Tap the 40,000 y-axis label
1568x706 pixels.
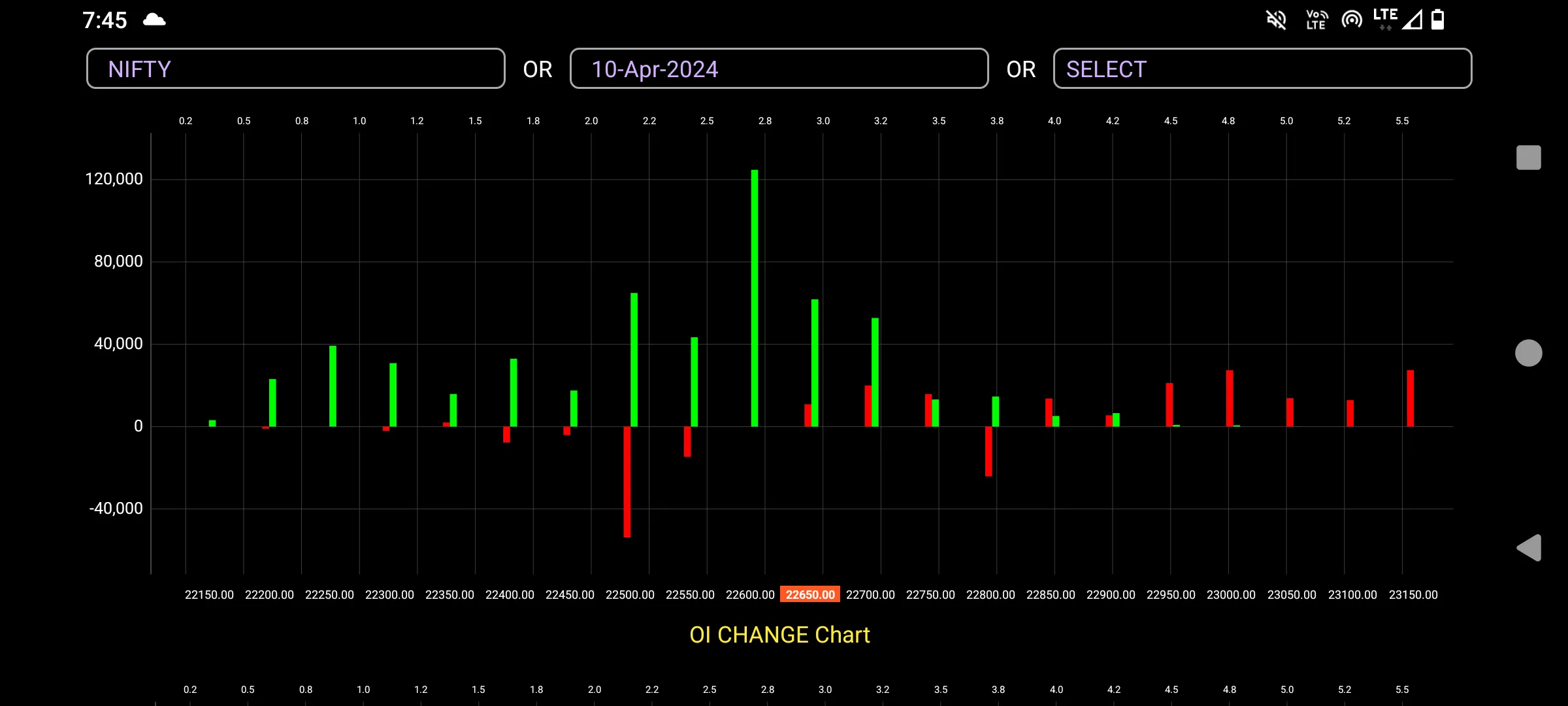(x=118, y=344)
